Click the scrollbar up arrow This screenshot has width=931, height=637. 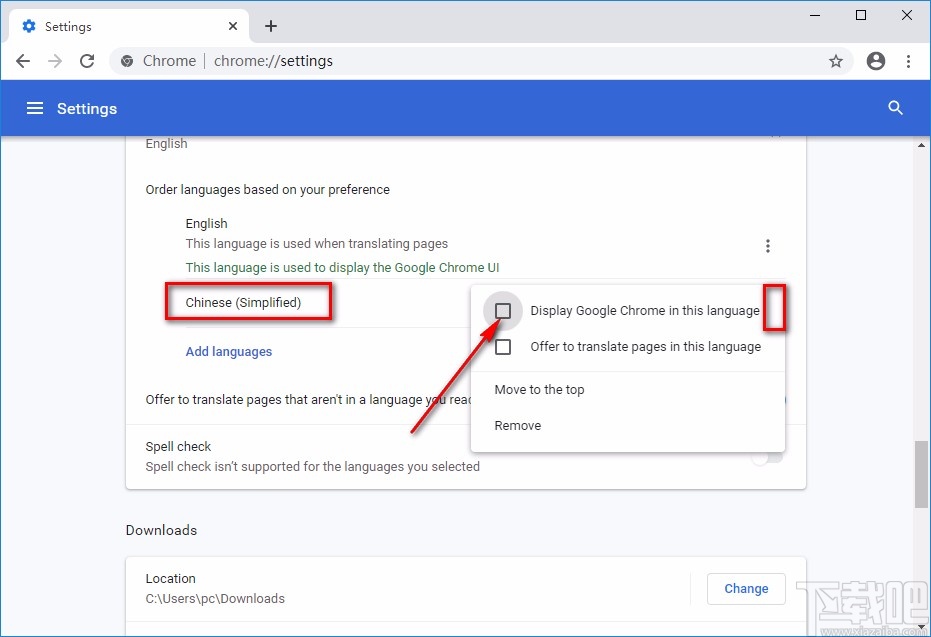click(x=921, y=145)
